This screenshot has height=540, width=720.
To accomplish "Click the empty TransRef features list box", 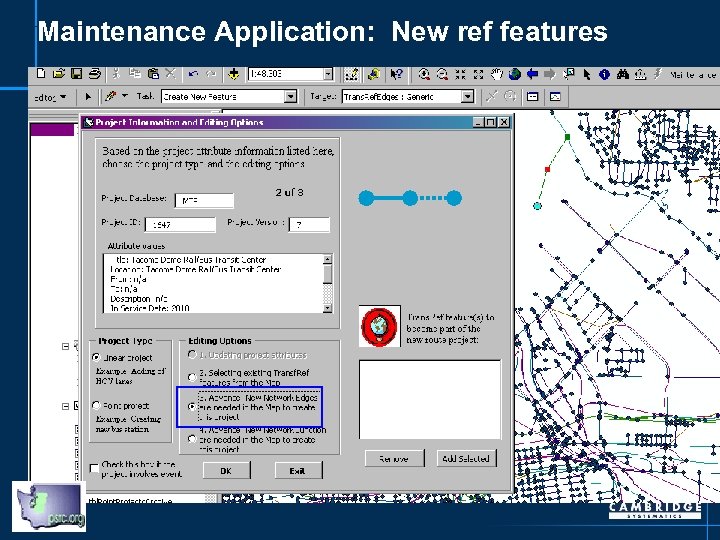I will pyautogui.click(x=430, y=399).
